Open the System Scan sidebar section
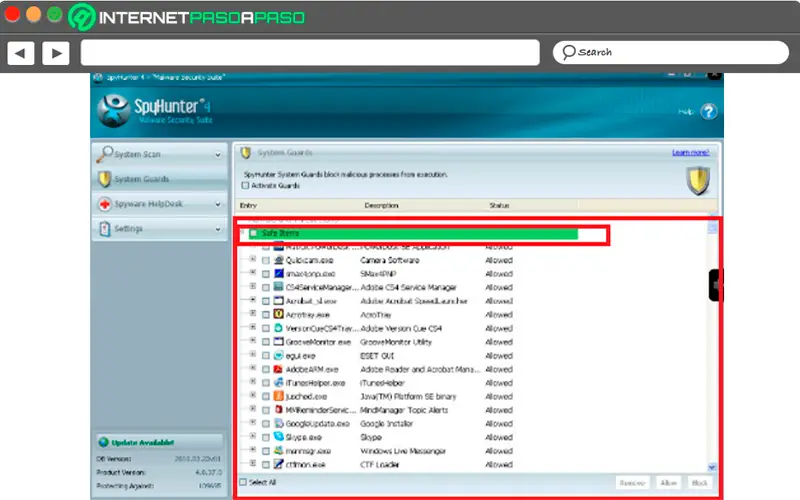This screenshot has height=500, width=800. point(160,154)
